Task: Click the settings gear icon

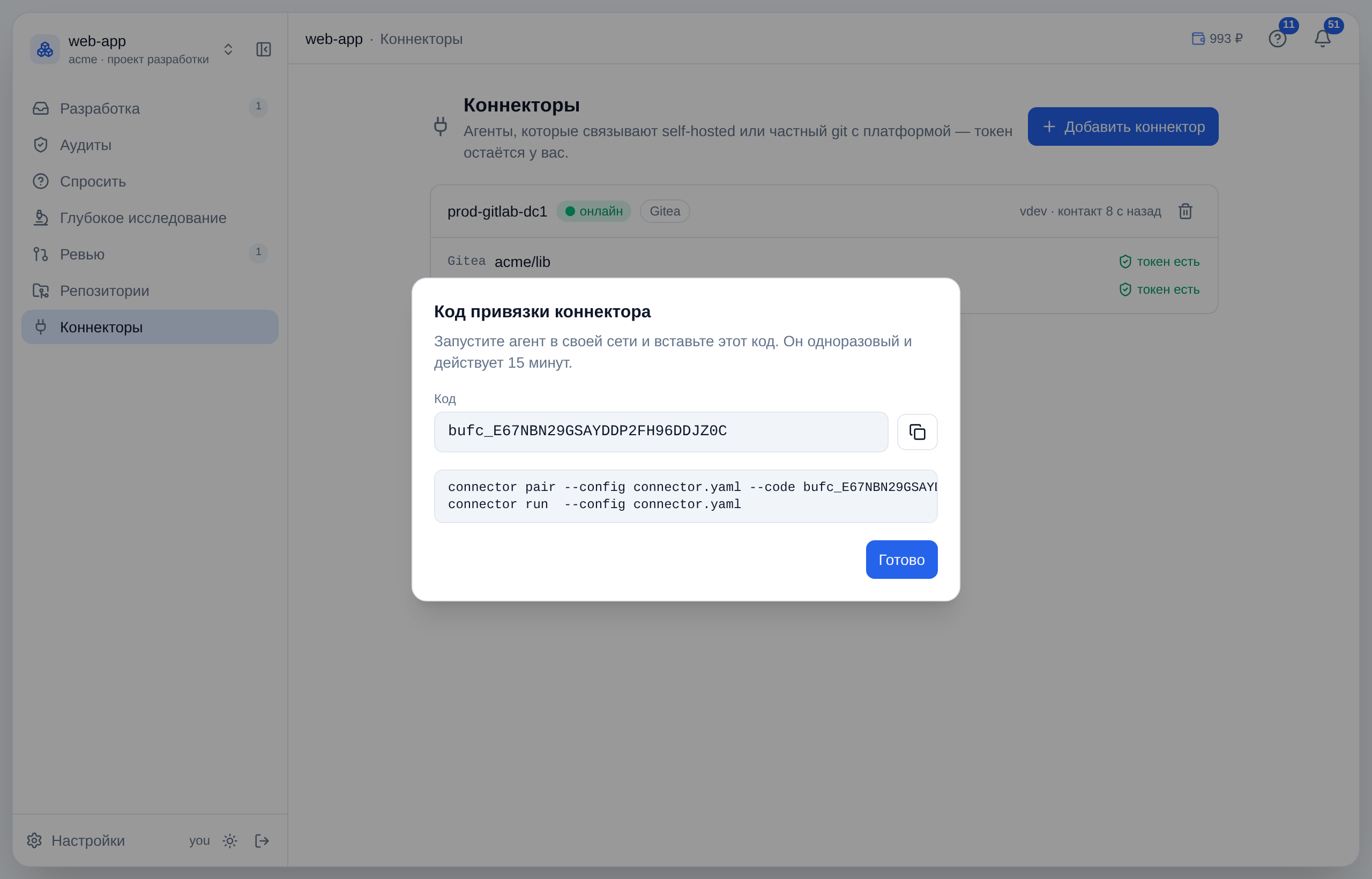Action: pos(34,841)
